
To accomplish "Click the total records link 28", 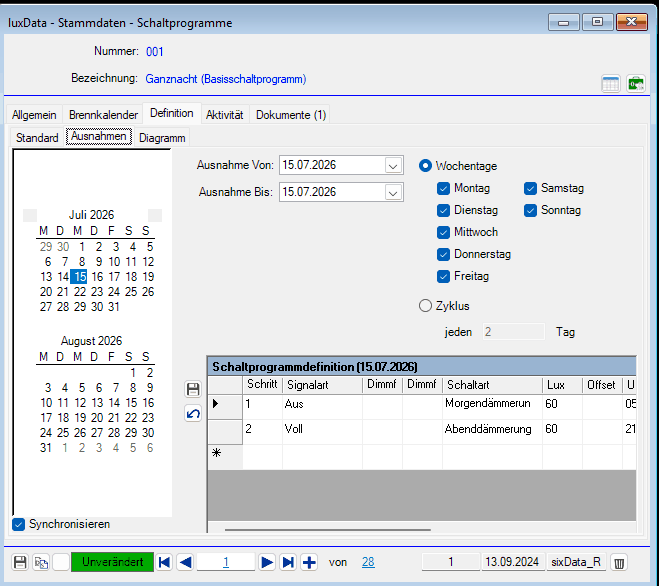I will point(368,562).
